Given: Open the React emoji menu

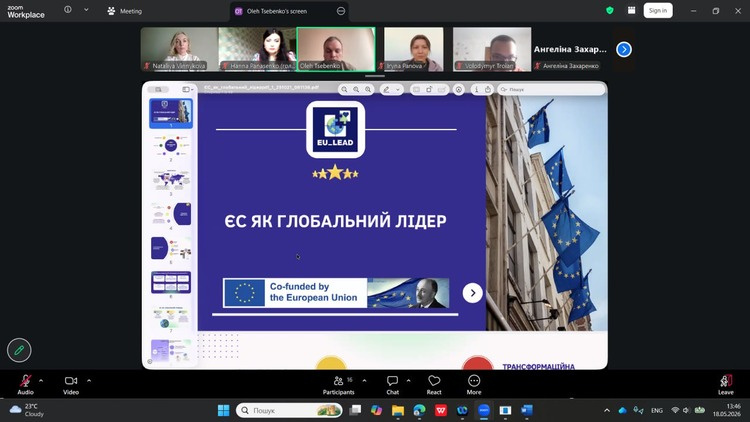Looking at the screenshot, I should pos(434,384).
